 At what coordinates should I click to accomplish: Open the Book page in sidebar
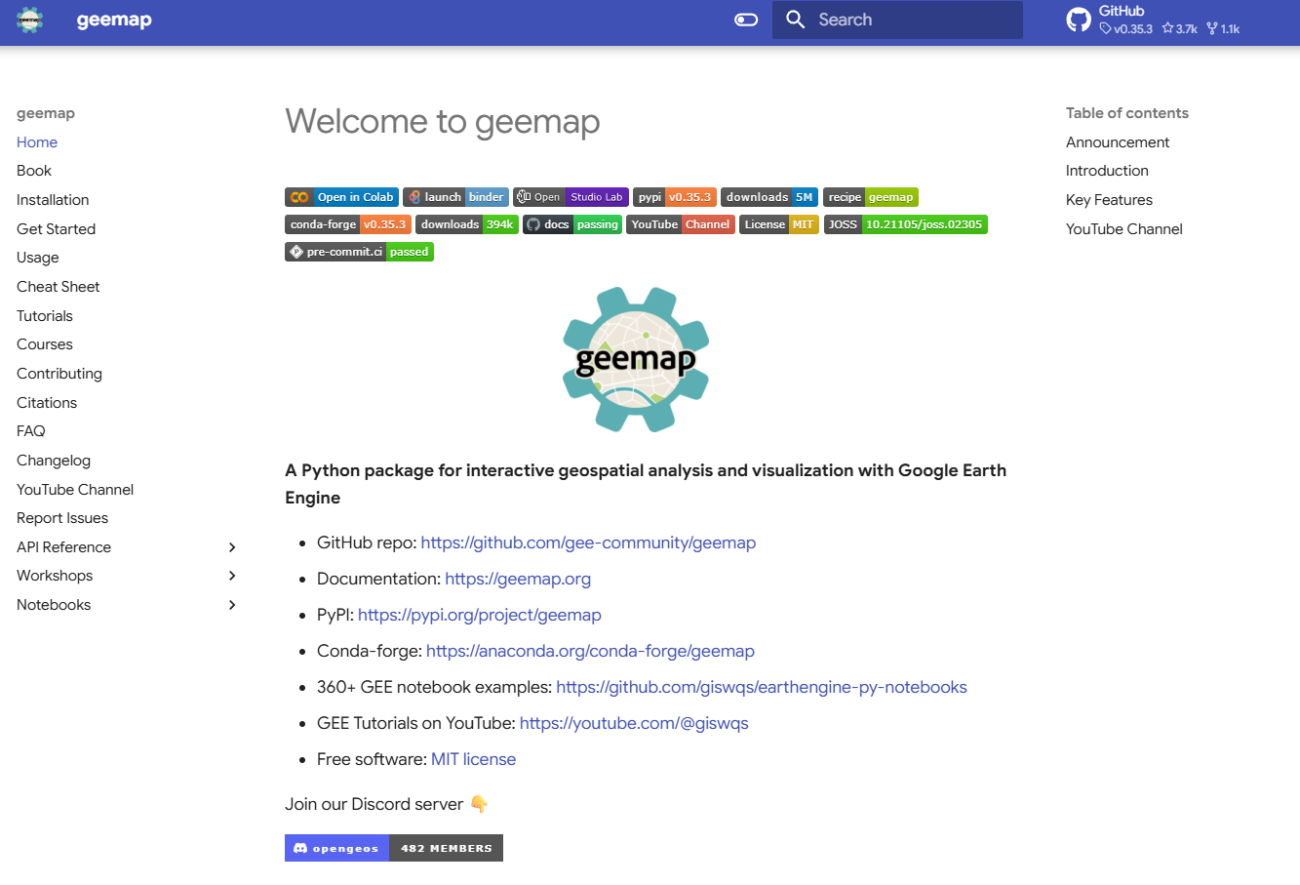click(x=34, y=171)
